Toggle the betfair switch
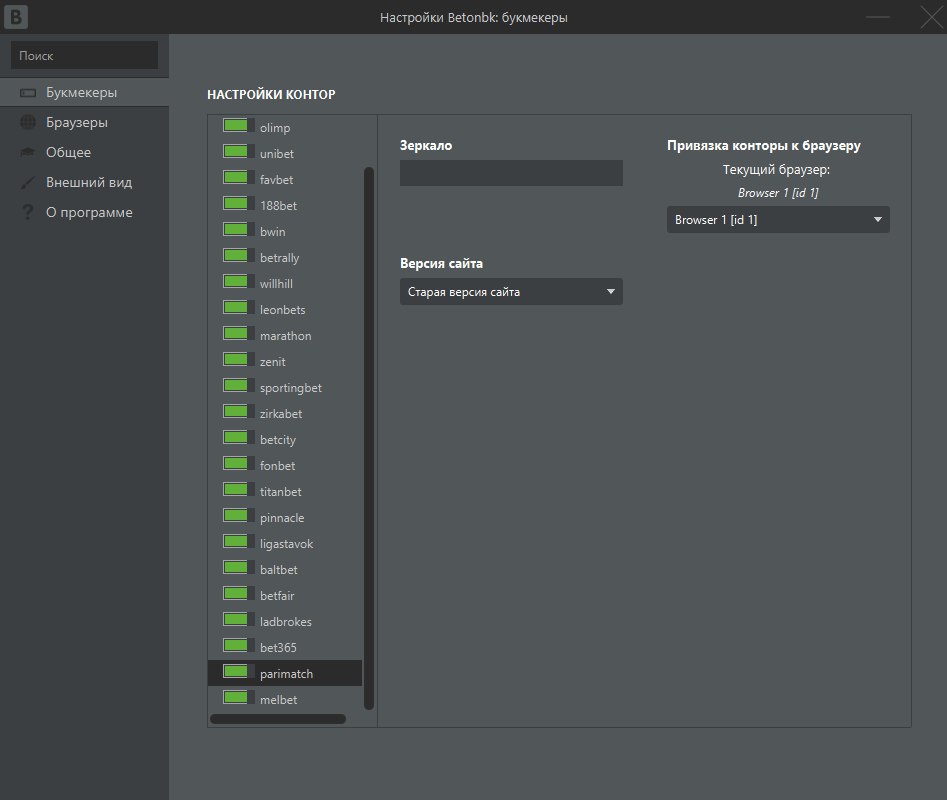Image resolution: width=947 pixels, height=800 pixels. point(238,593)
